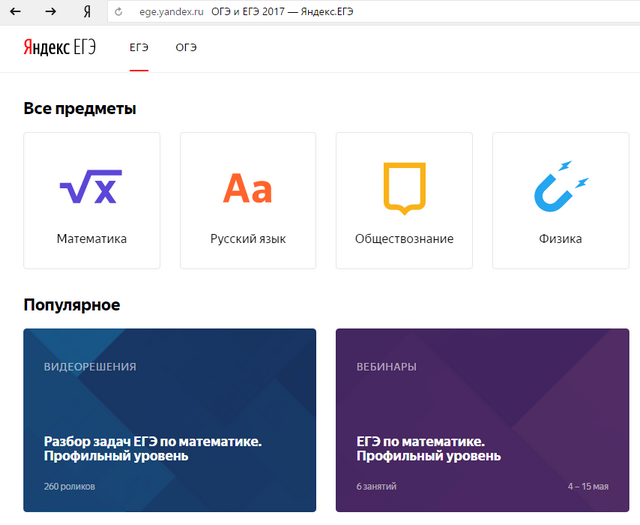This screenshot has width=640, height=525.
Task: Click the ВИДЕОРЕШЕНИЯ label
Action: [90, 367]
